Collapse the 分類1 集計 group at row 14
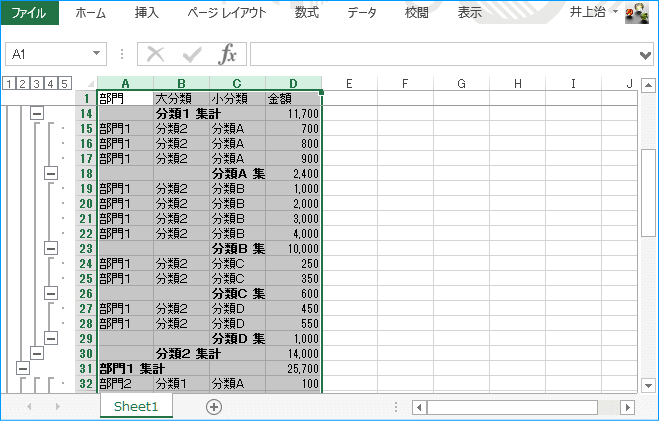This screenshot has width=659, height=421. (37, 113)
